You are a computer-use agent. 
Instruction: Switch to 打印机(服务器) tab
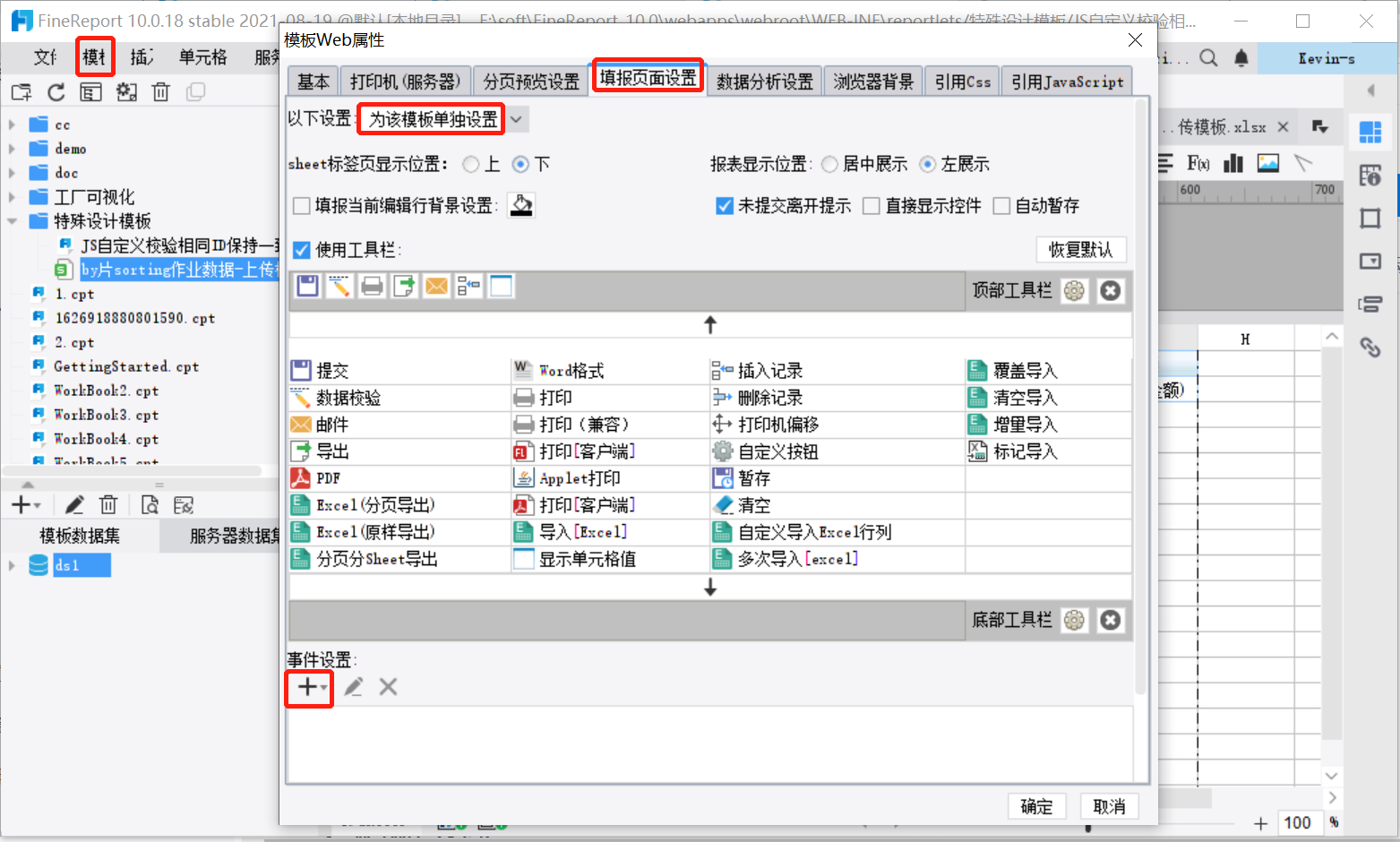click(x=405, y=82)
